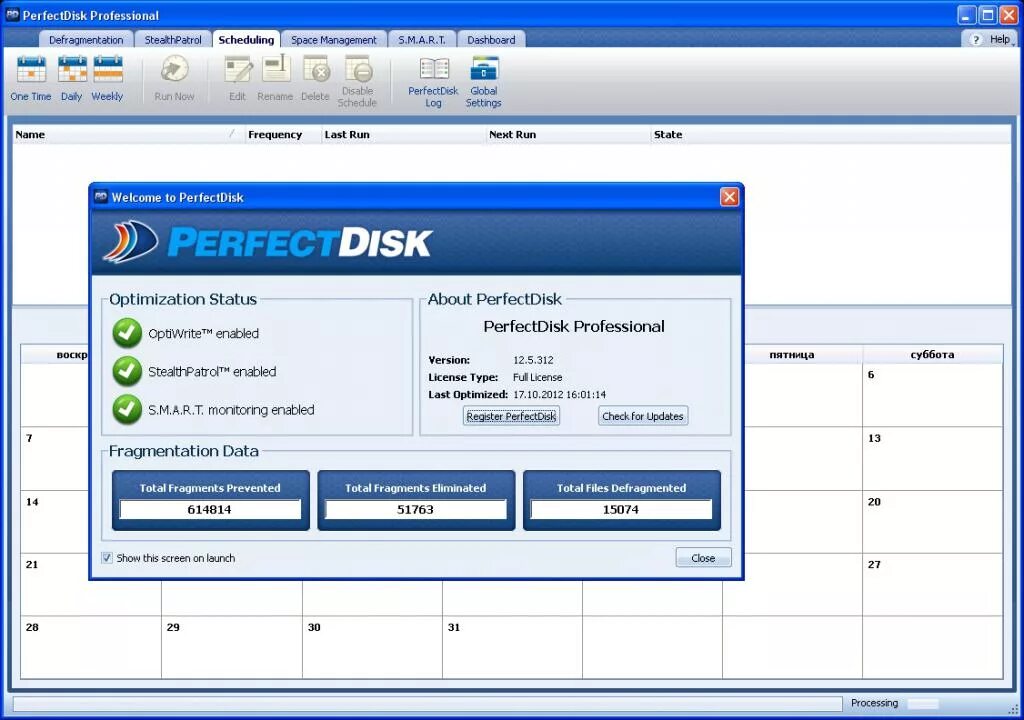This screenshot has height=720, width=1024.
Task: Open Global Settings
Action: pyautogui.click(x=484, y=82)
